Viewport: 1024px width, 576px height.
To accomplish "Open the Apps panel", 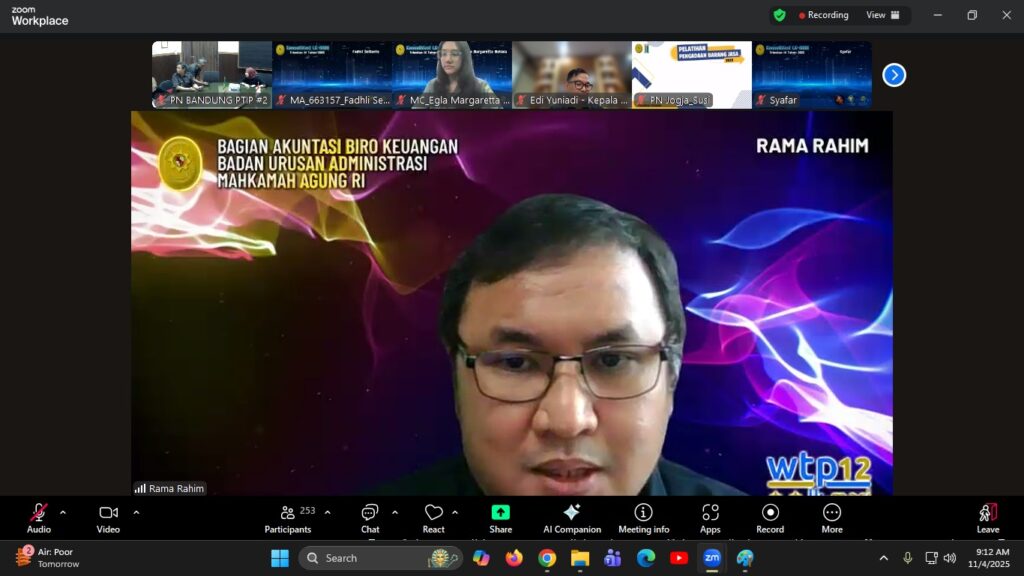I will click(710, 513).
